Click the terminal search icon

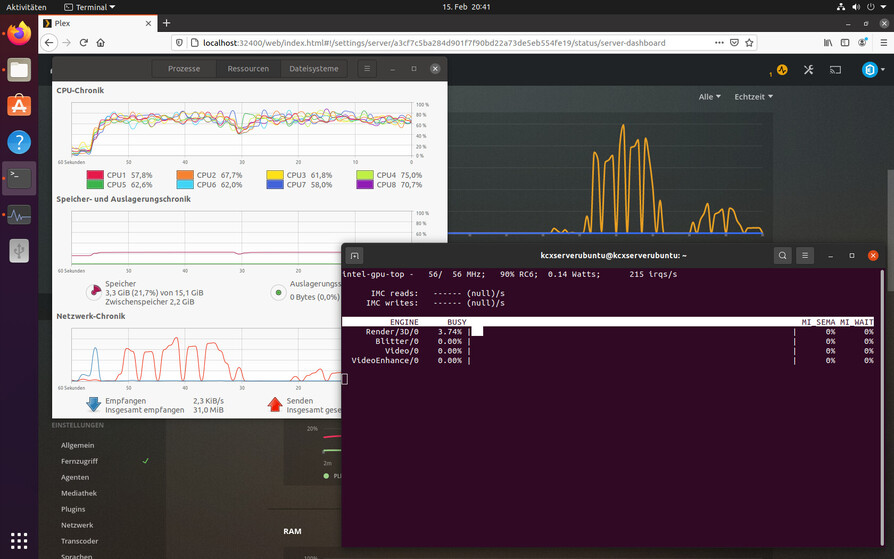[x=782, y=256]
